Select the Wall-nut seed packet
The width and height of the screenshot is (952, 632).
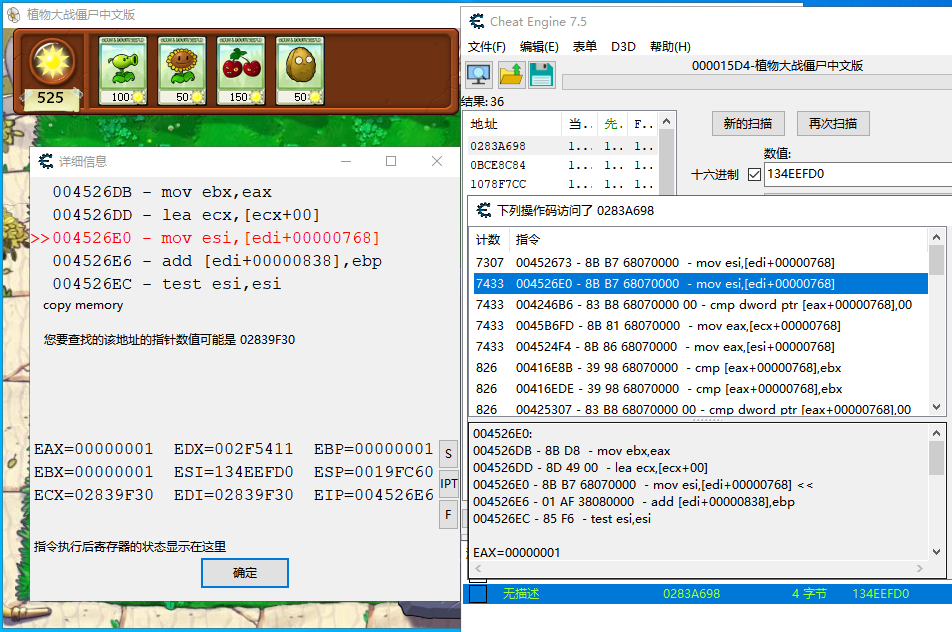click(300, 70)
